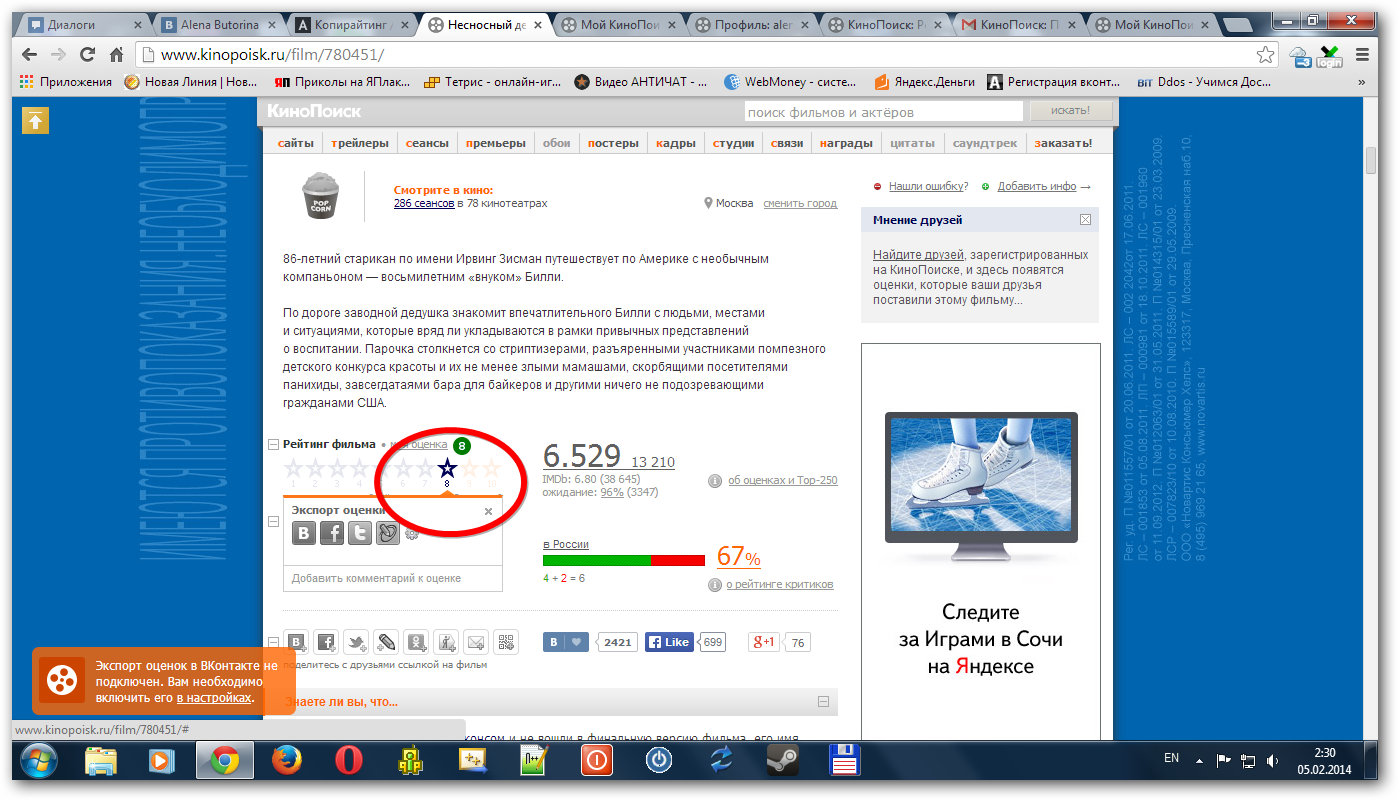
Task: Open the постеры menu item
Action: click(x=613, y=143)
